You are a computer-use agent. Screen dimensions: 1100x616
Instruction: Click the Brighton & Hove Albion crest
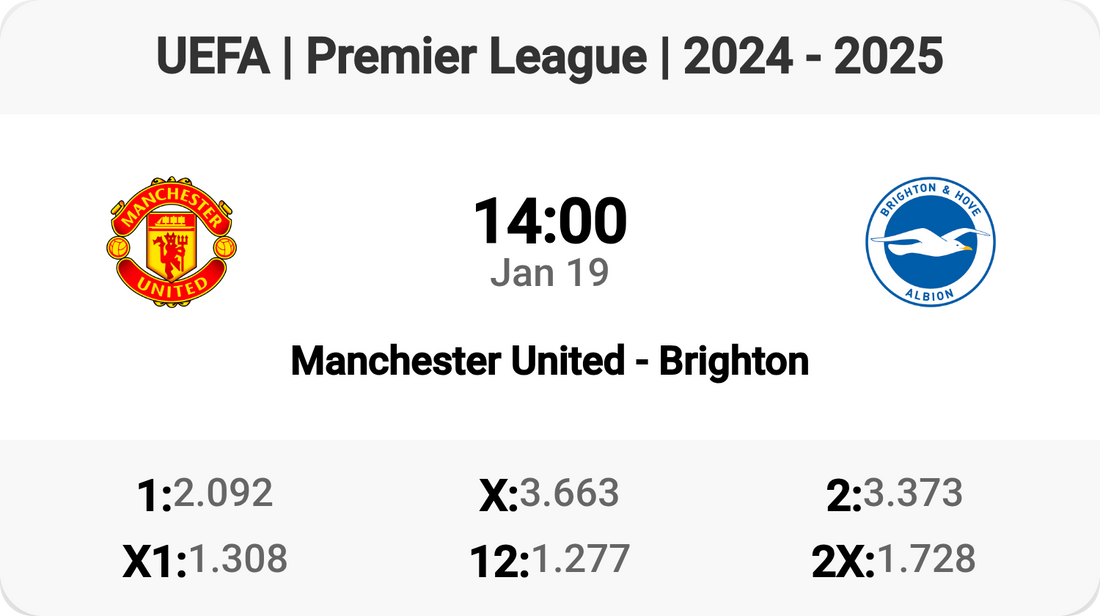coord(930,242)
